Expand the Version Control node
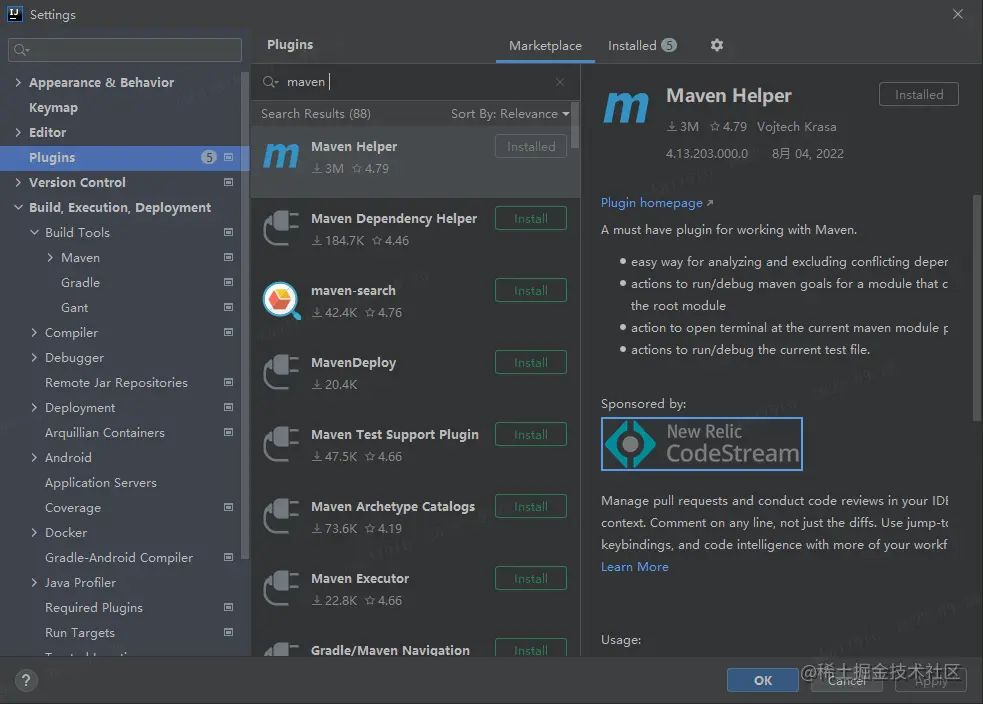Screen dimensions: 983x704 pyautogui.click(x=18, y=182)
